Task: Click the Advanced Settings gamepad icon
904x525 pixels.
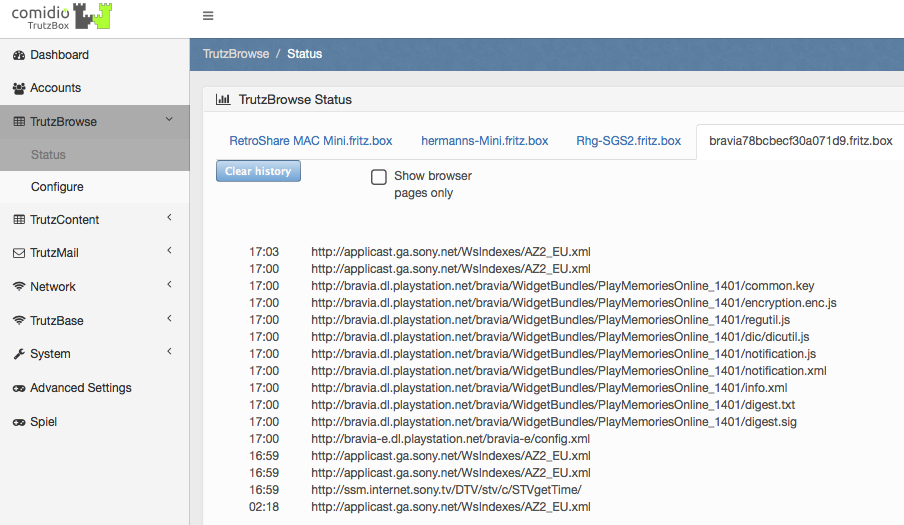Action: tap(19, 388)
